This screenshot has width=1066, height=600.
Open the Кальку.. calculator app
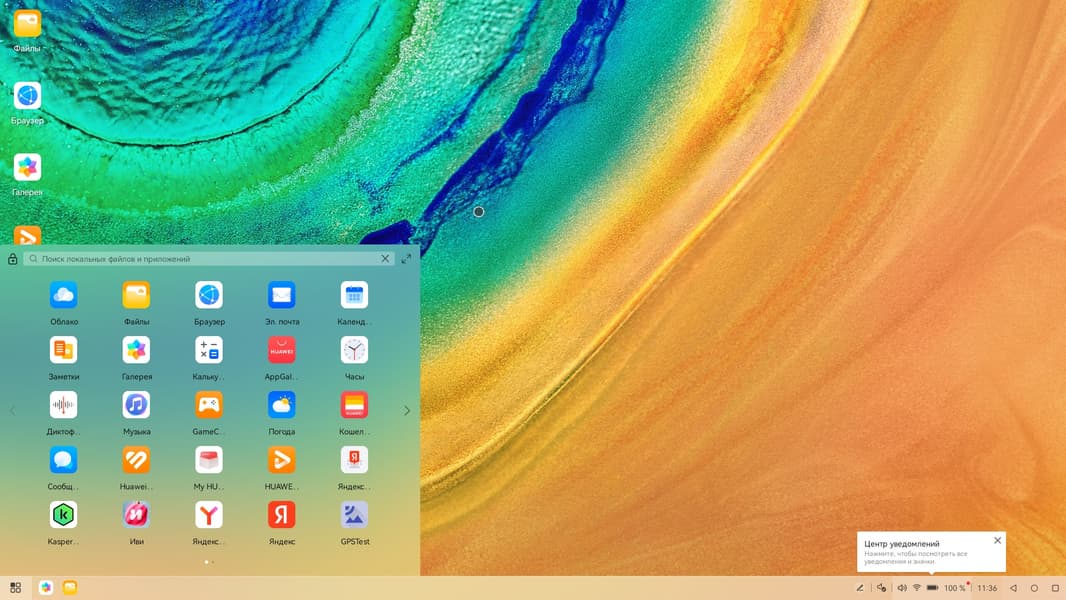[209, 351]
